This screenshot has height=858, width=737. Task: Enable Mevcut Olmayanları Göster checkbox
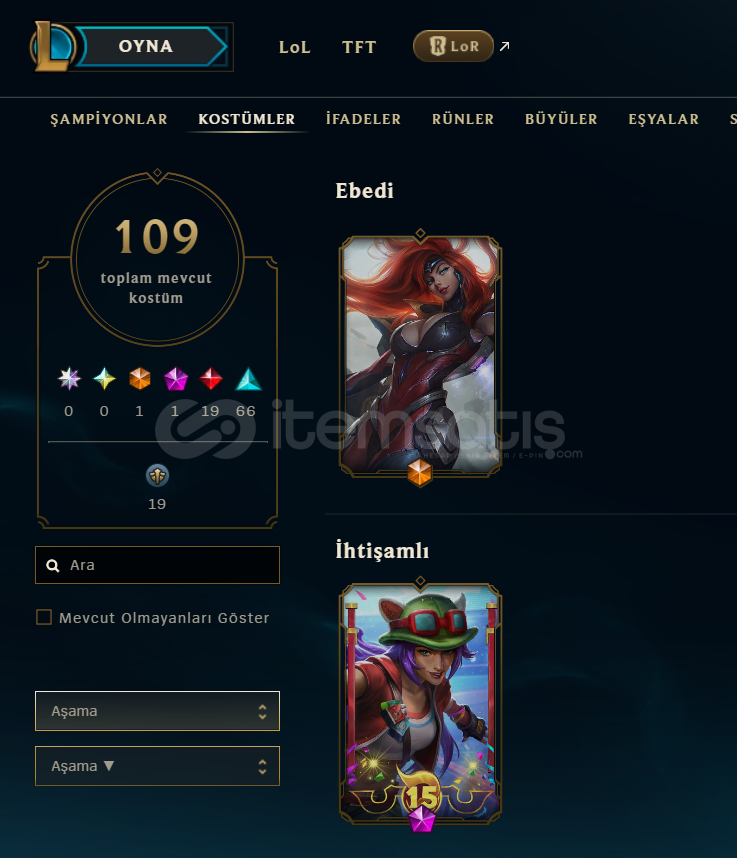point(44,617)
